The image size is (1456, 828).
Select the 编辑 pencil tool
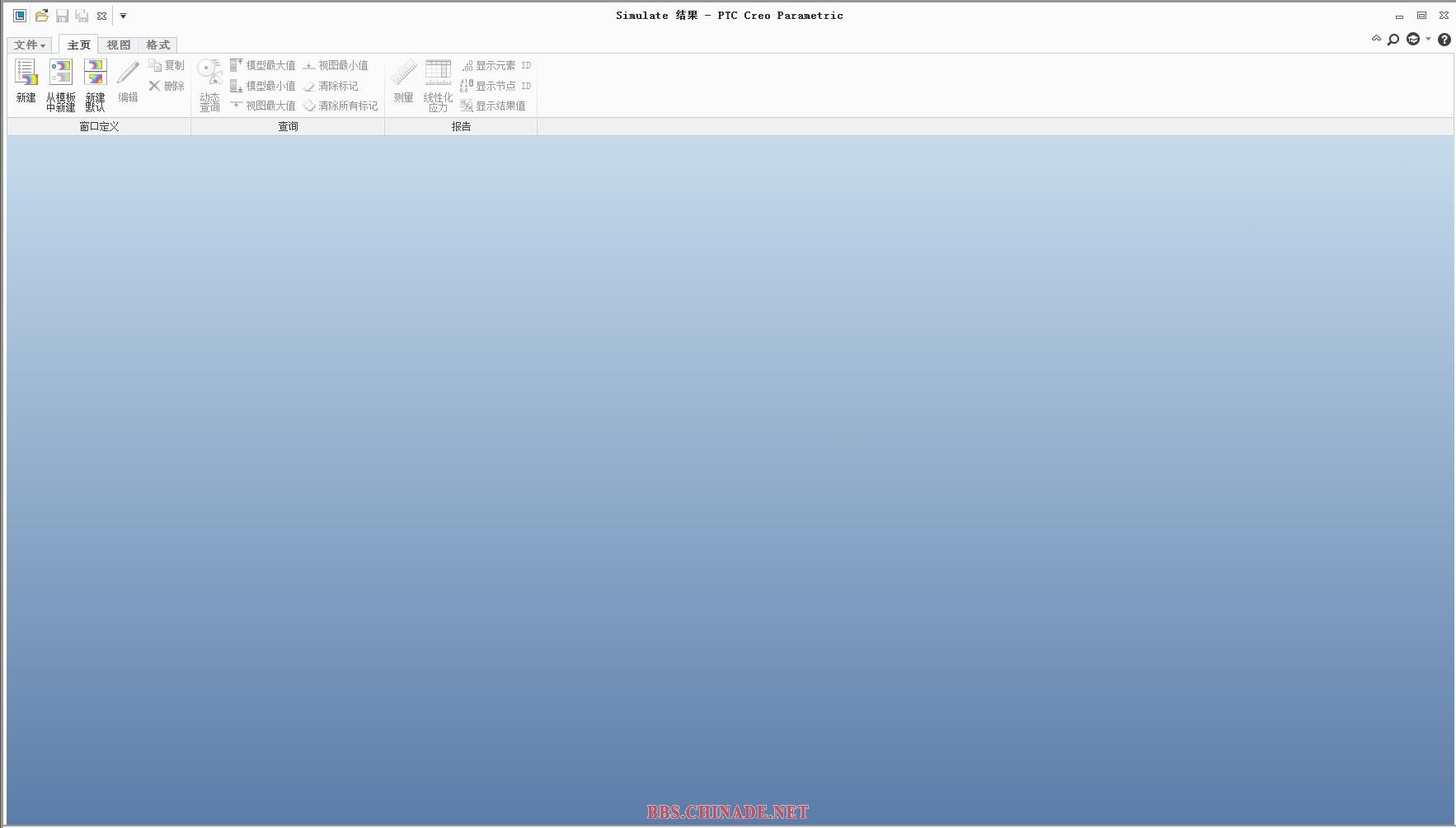[128, 81]
